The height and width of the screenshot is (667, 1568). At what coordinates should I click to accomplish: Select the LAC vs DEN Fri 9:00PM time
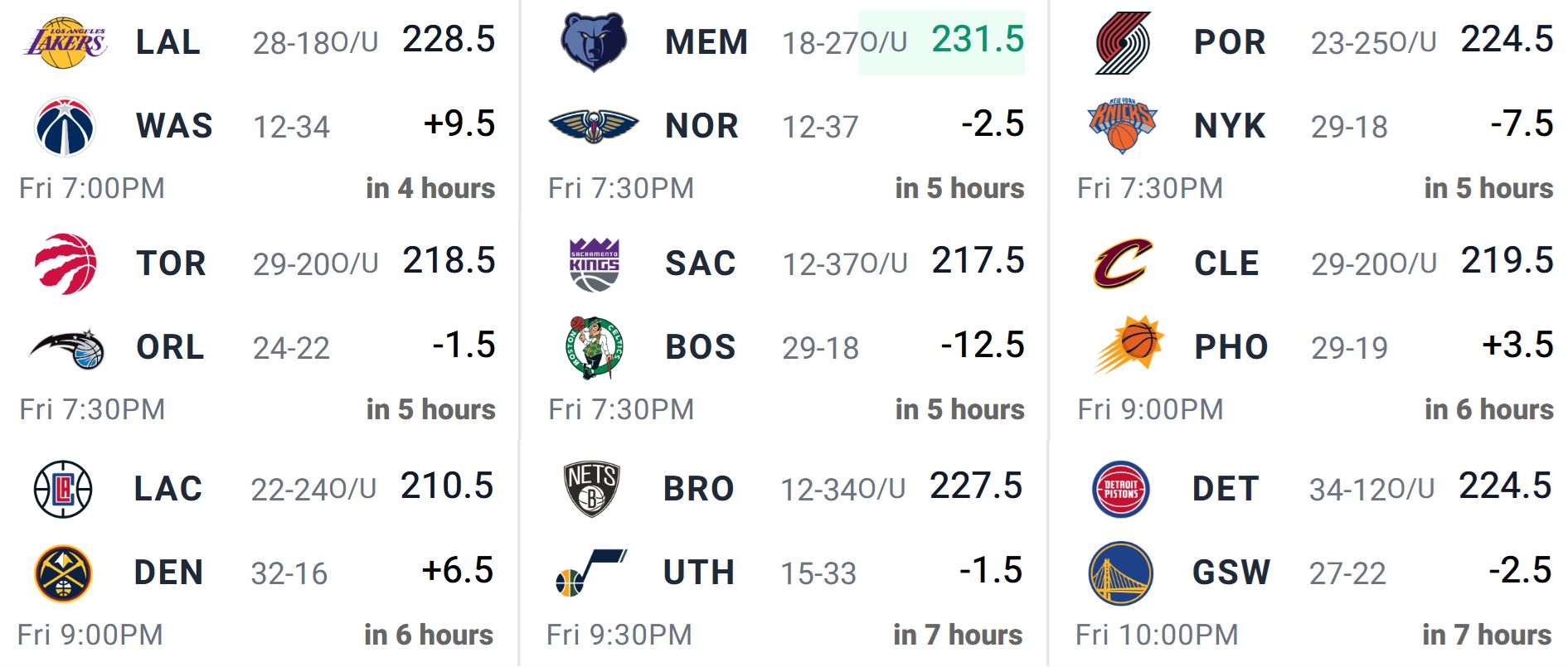coord(90,635)
